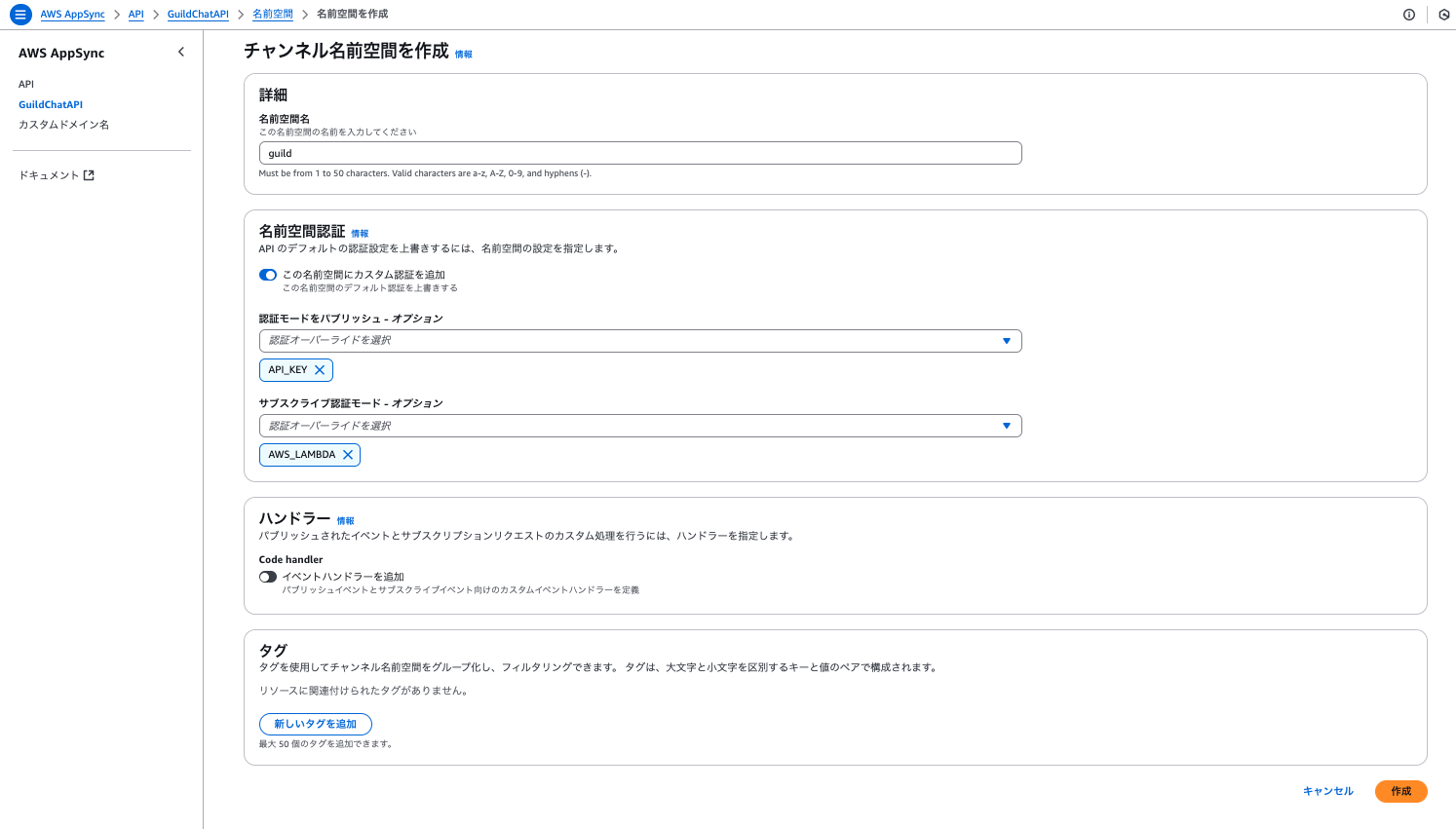
Task: Open 情報 link beside ハンドラー
Action: pyautogui.click(x=346, y=521)
